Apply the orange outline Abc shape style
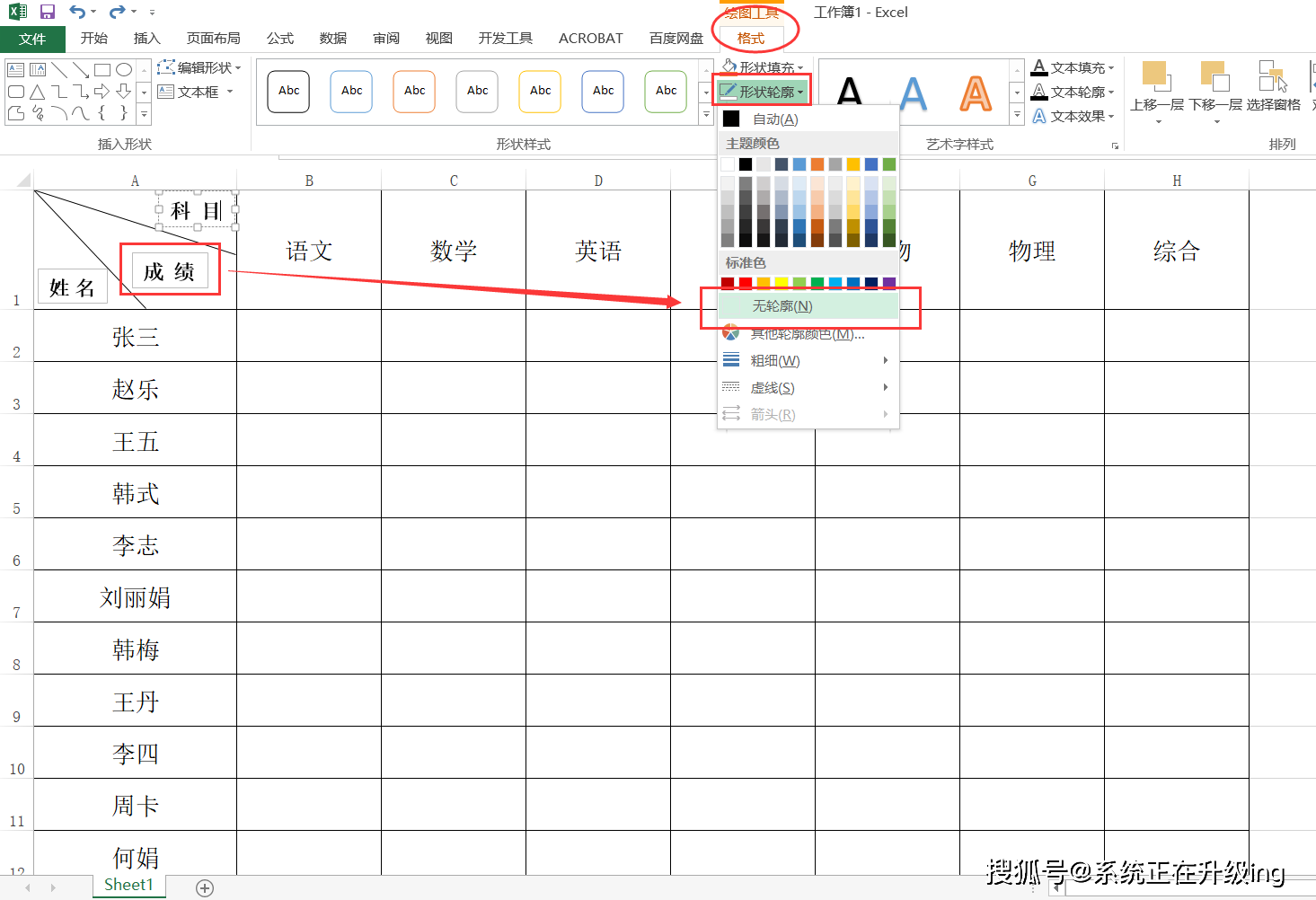The width and height of the screenshot is (1316, 900). (414, 91)
